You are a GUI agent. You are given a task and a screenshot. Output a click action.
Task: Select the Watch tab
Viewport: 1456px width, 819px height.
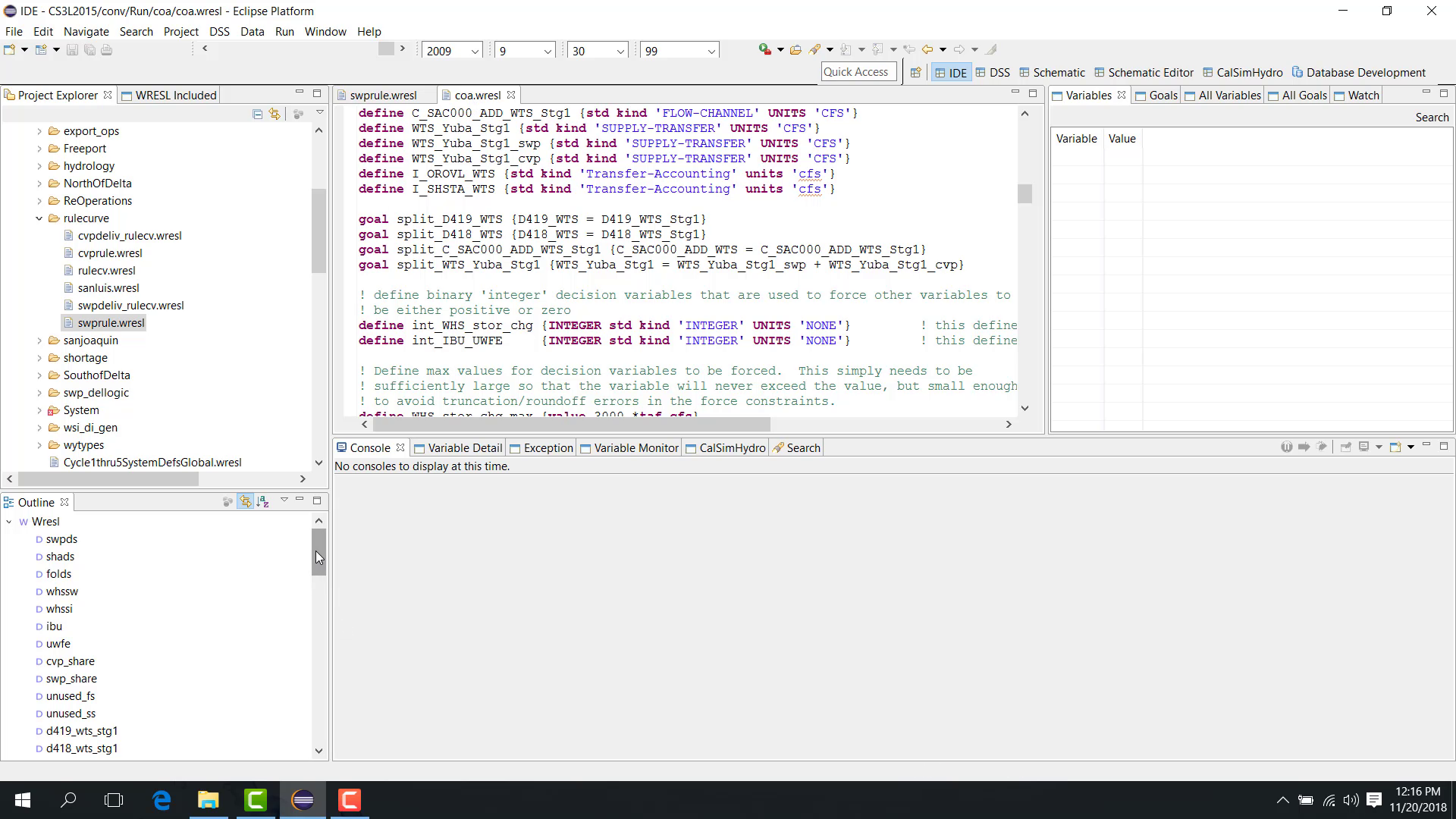1356,96
